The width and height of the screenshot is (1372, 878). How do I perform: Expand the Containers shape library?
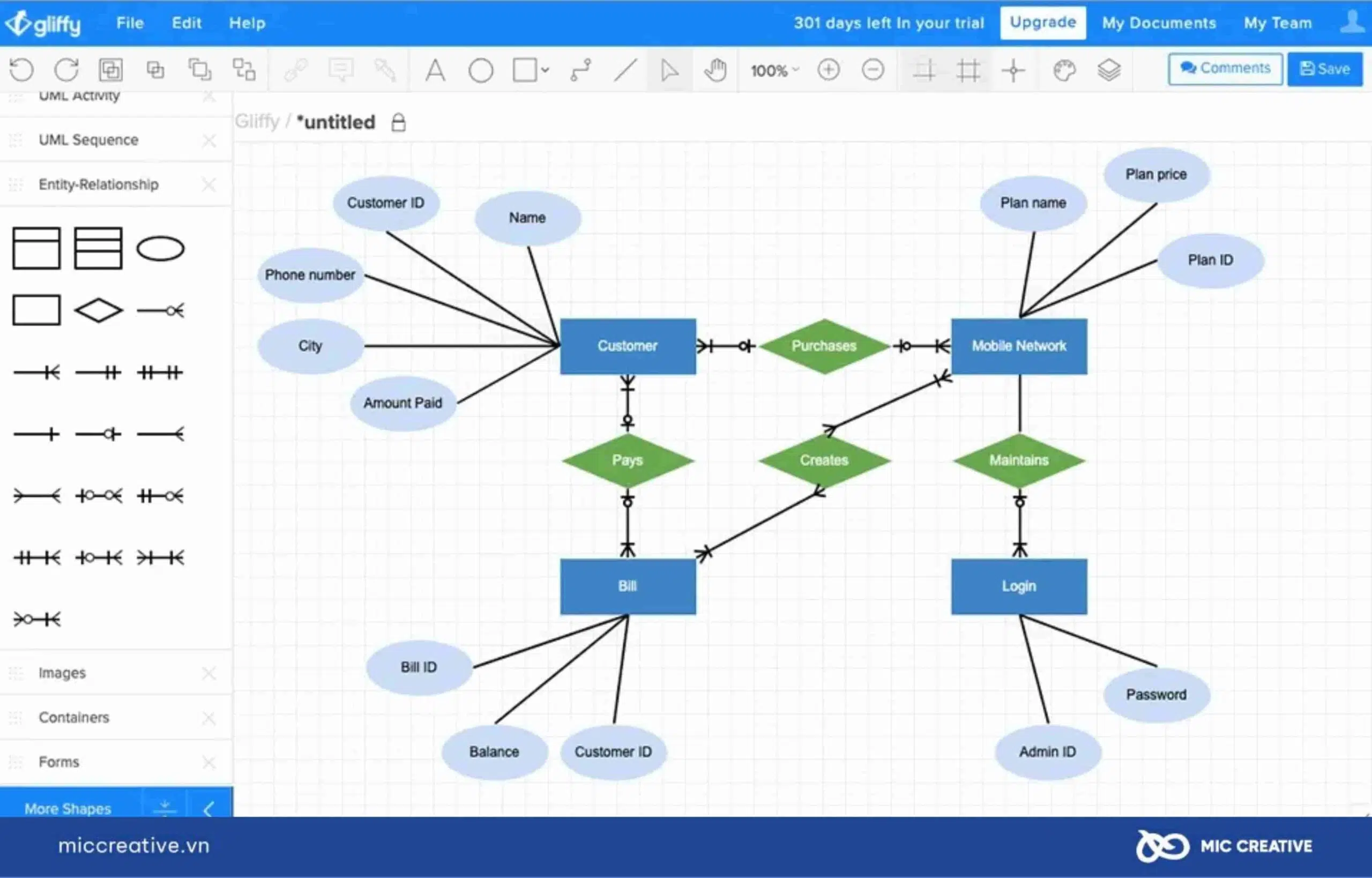point(73,718)
